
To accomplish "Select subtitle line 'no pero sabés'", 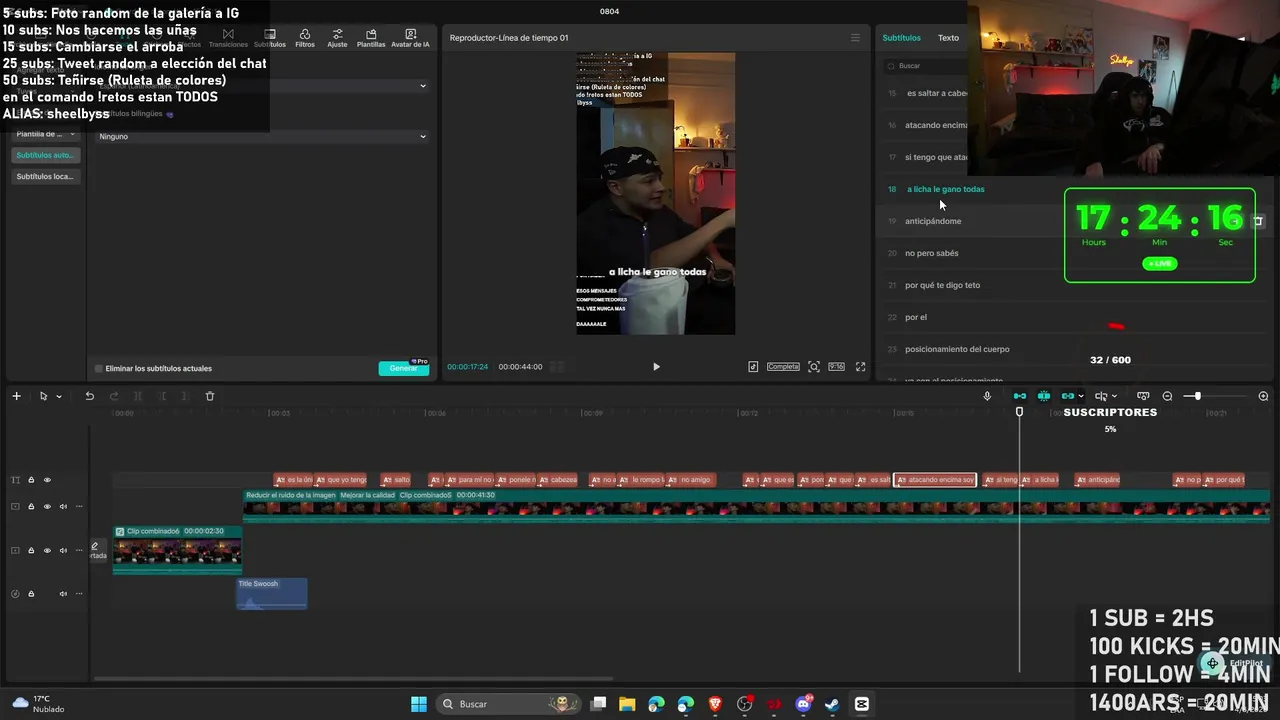I will point(932,253).
